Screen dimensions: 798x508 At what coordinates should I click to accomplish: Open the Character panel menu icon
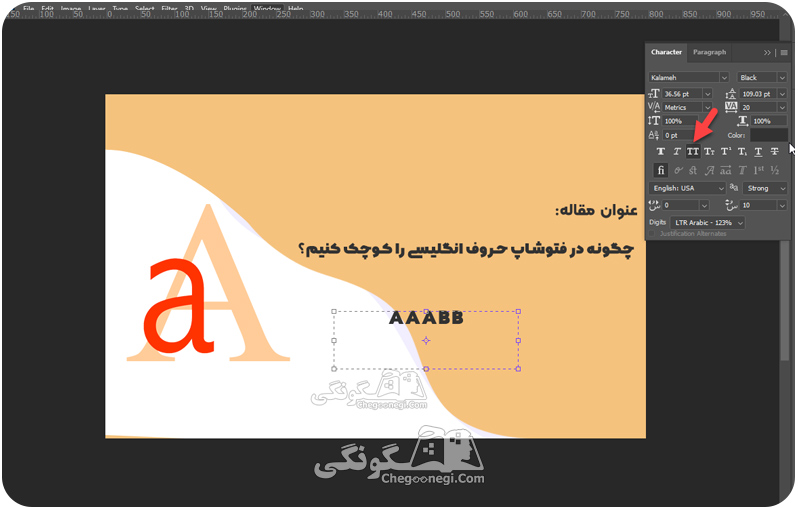pos(784,52)
